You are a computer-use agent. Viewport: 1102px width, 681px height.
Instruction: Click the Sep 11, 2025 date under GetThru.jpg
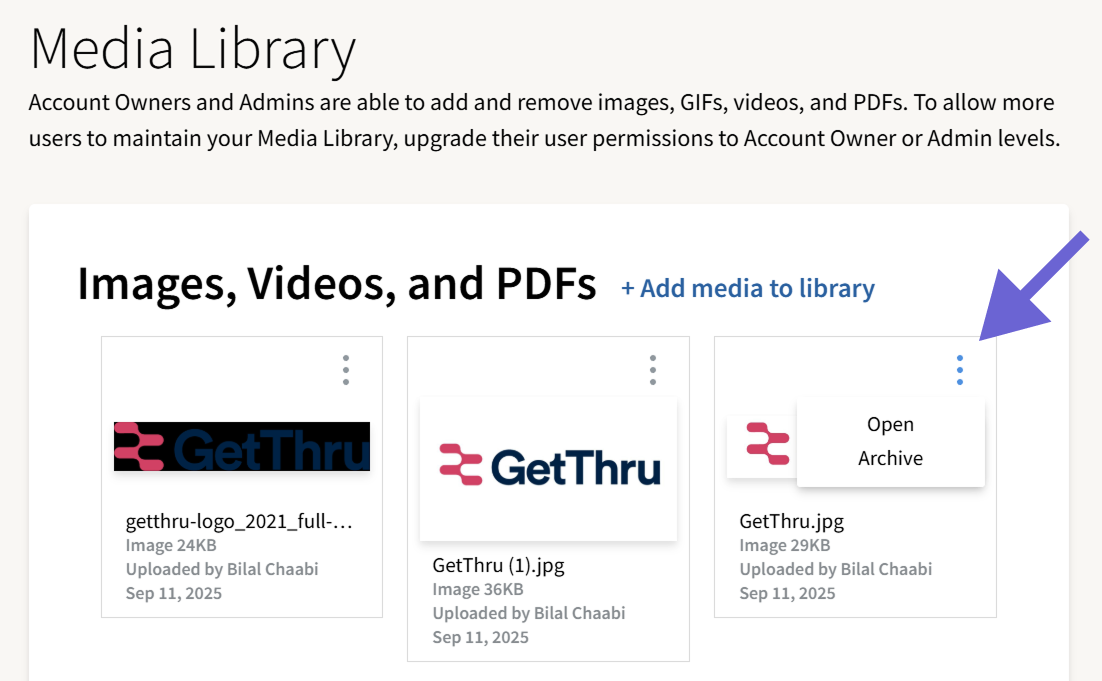point(787,593)
